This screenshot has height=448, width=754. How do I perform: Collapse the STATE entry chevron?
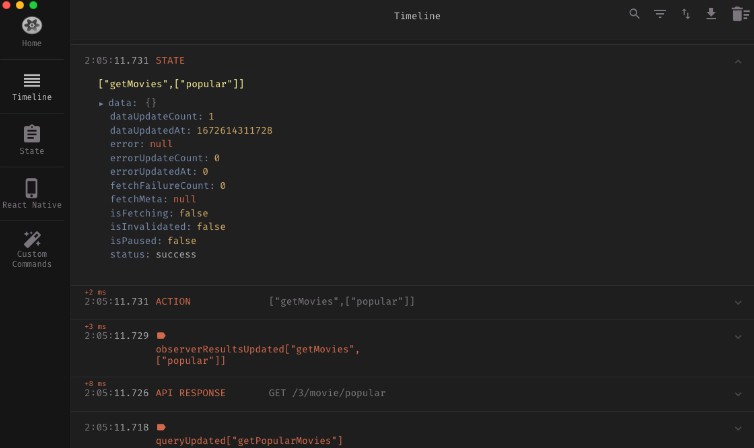[738, 62]
